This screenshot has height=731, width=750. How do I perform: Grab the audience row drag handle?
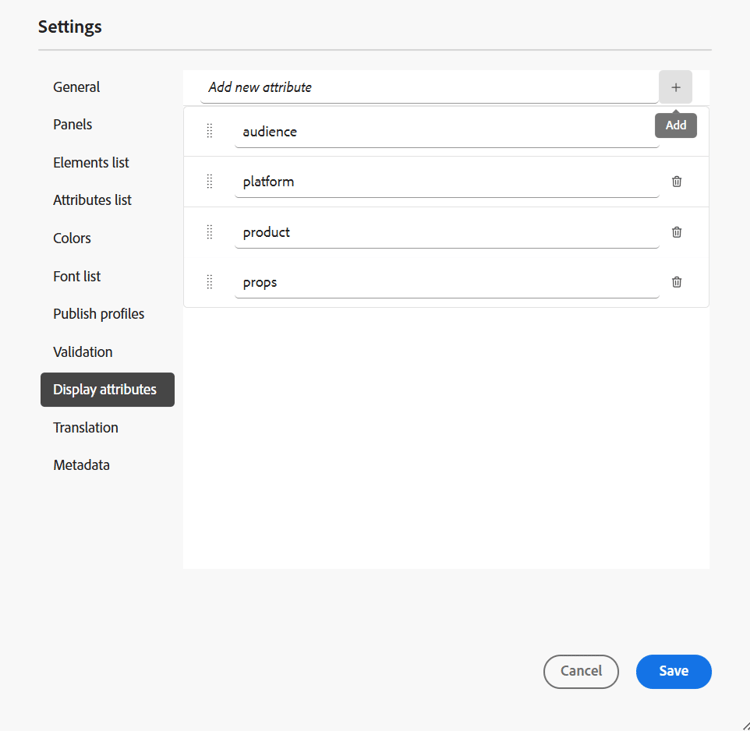coord(210,131)
